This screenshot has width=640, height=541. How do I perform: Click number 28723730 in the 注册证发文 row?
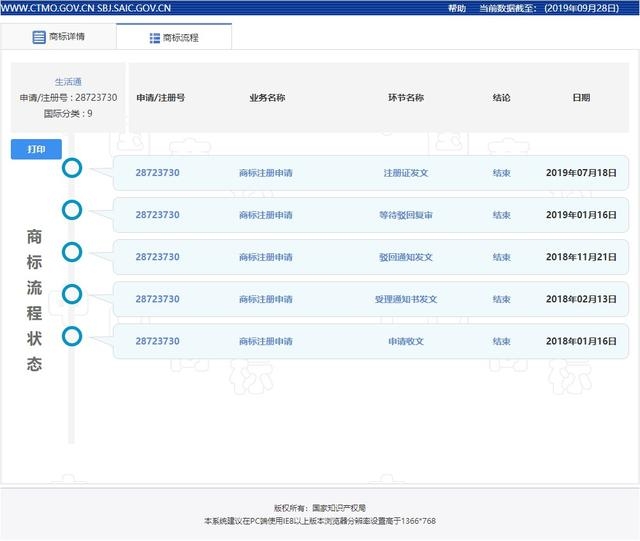[158, 173]
